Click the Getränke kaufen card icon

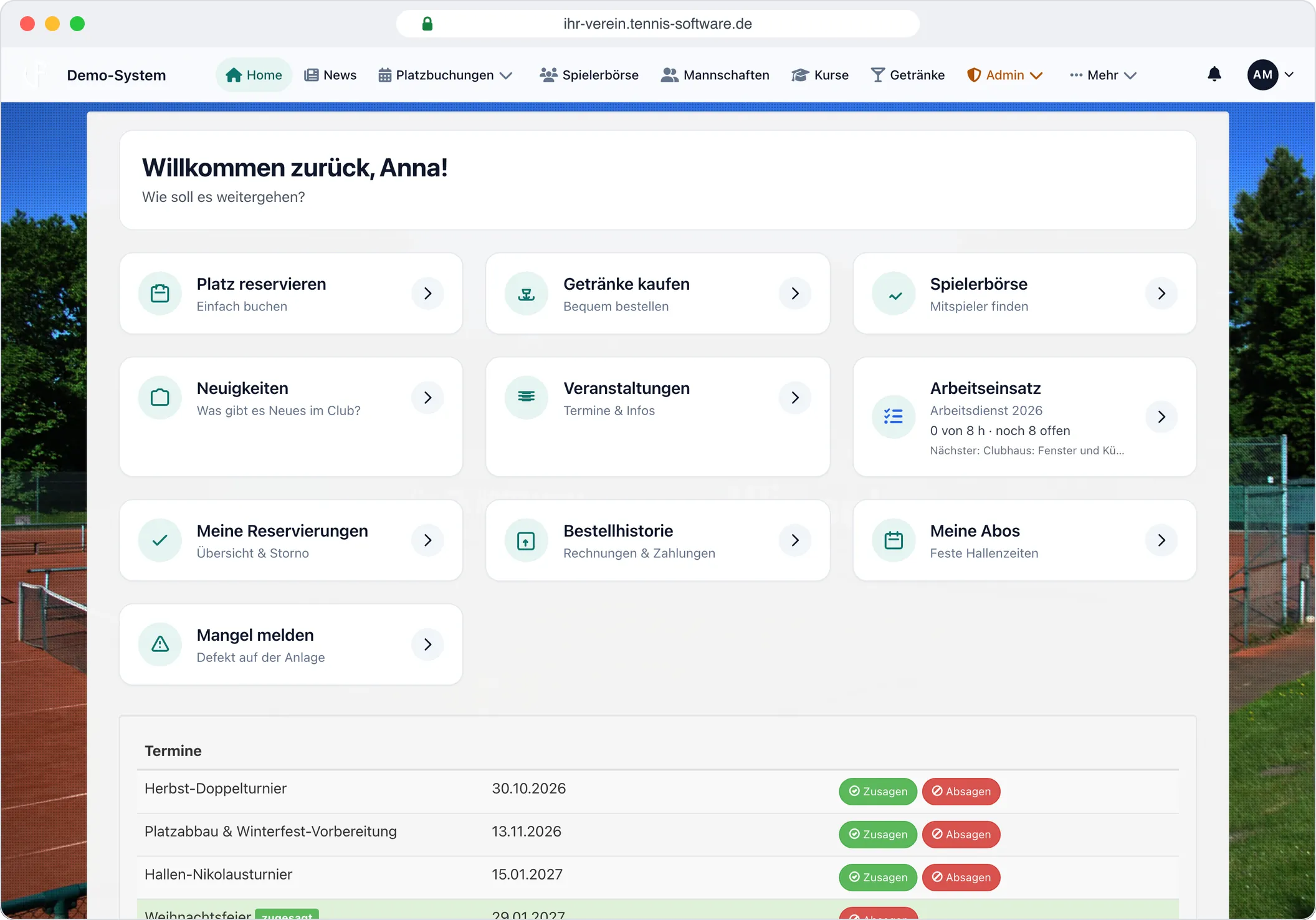click(527, 294)
